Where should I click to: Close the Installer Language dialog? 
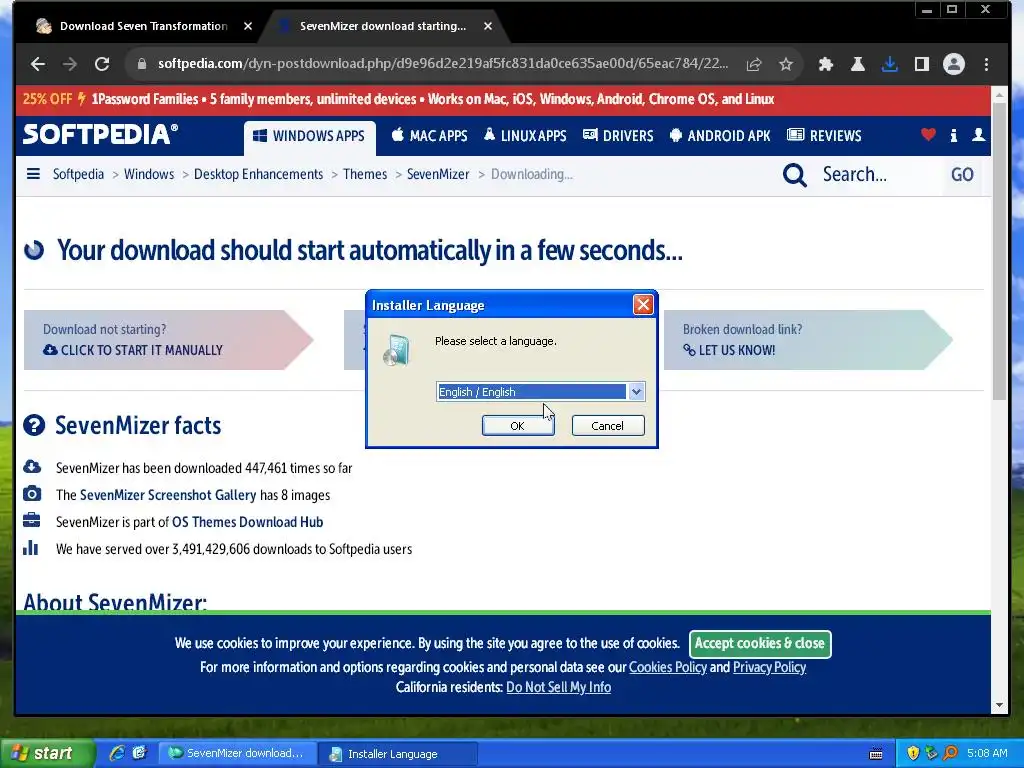tap(643, 304)
